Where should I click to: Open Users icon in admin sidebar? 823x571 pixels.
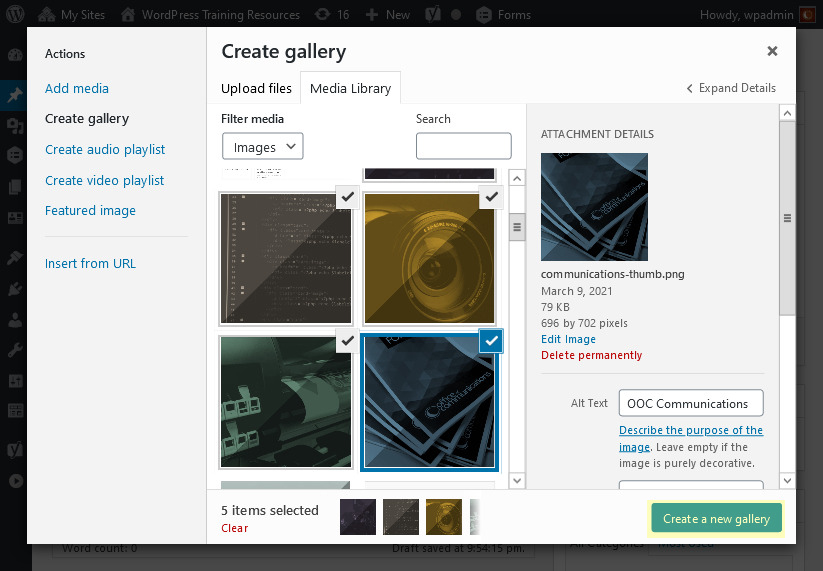pos(15,320)
